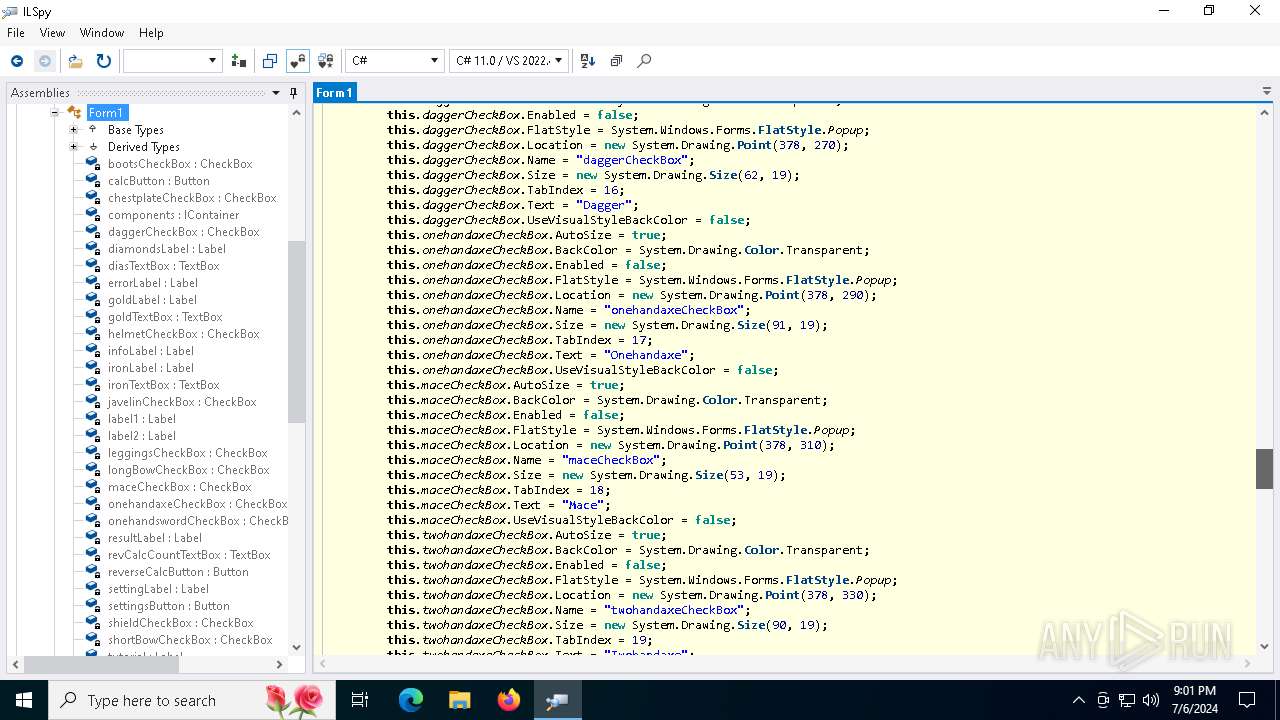Click the taskbar search box
Image resolution: width=1280 pixels, height=720 pixels.
tap(192, 700)
